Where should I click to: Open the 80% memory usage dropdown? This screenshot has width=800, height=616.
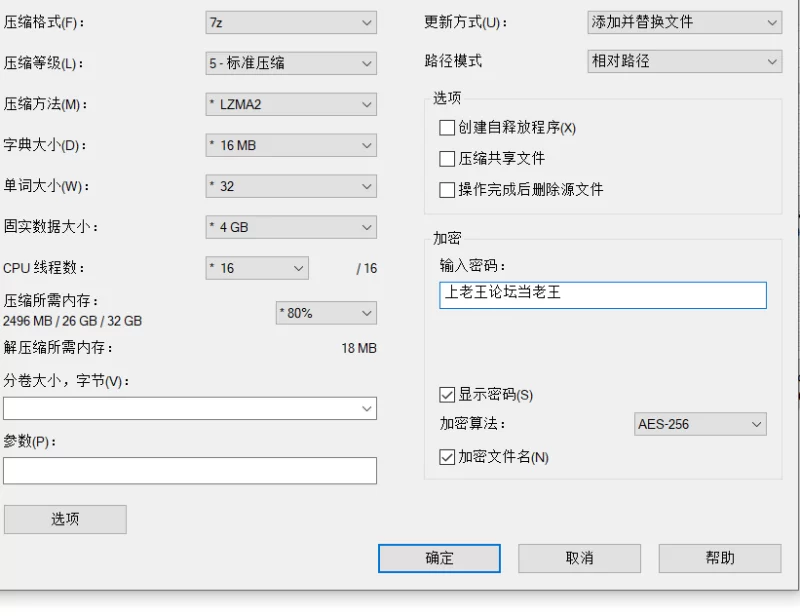click(x=326, y=313)
